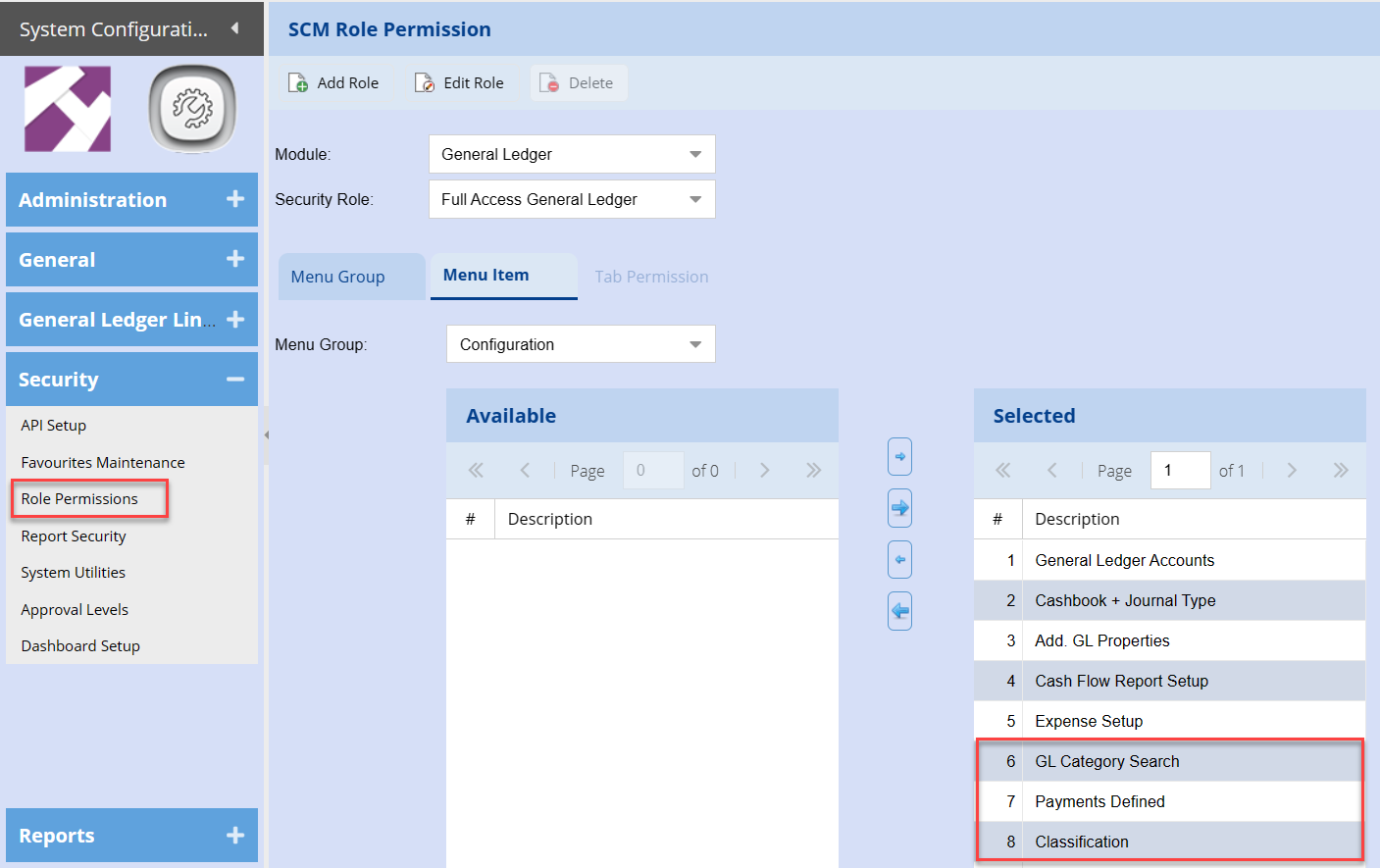The width and height of the screenshot is (1380, 868).
Task: Select the Expense Setup row
Action: pyautogui.click(x=1170, y=721)
